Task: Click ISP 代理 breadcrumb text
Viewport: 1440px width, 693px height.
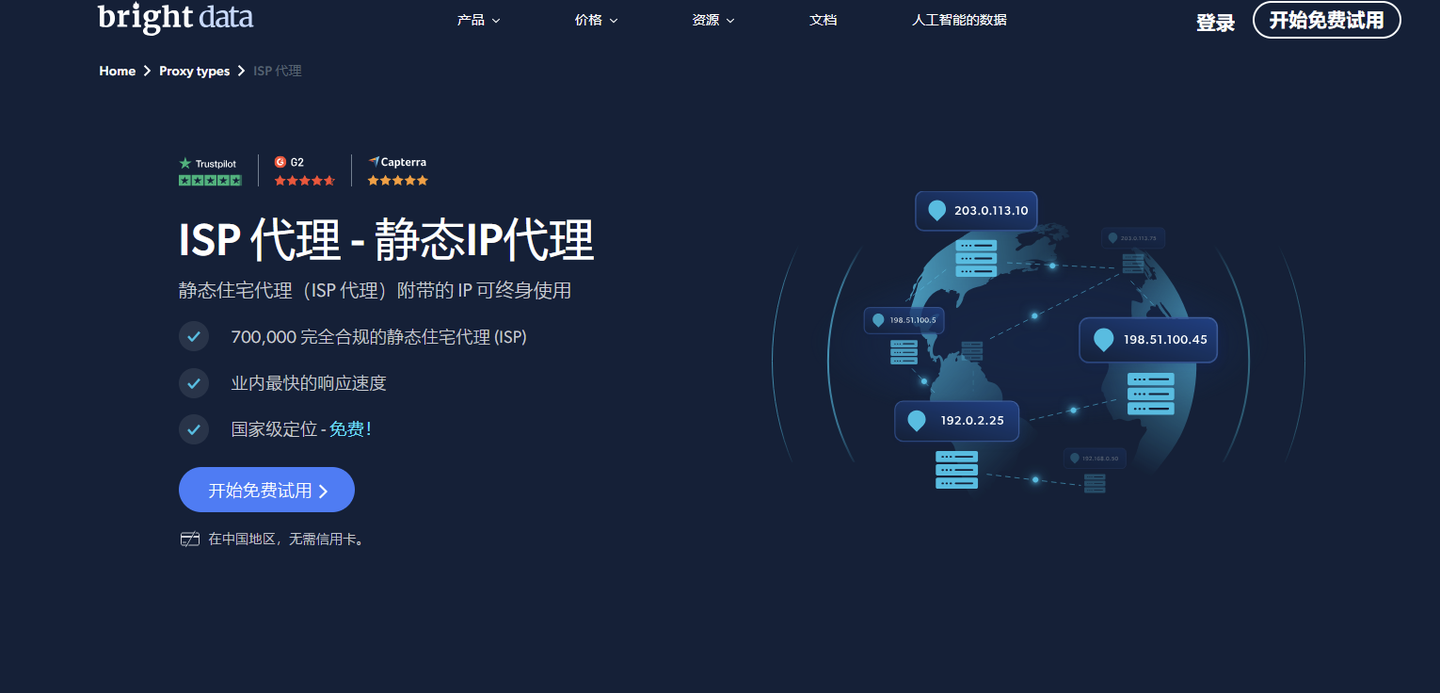Action: click(277, 71)
